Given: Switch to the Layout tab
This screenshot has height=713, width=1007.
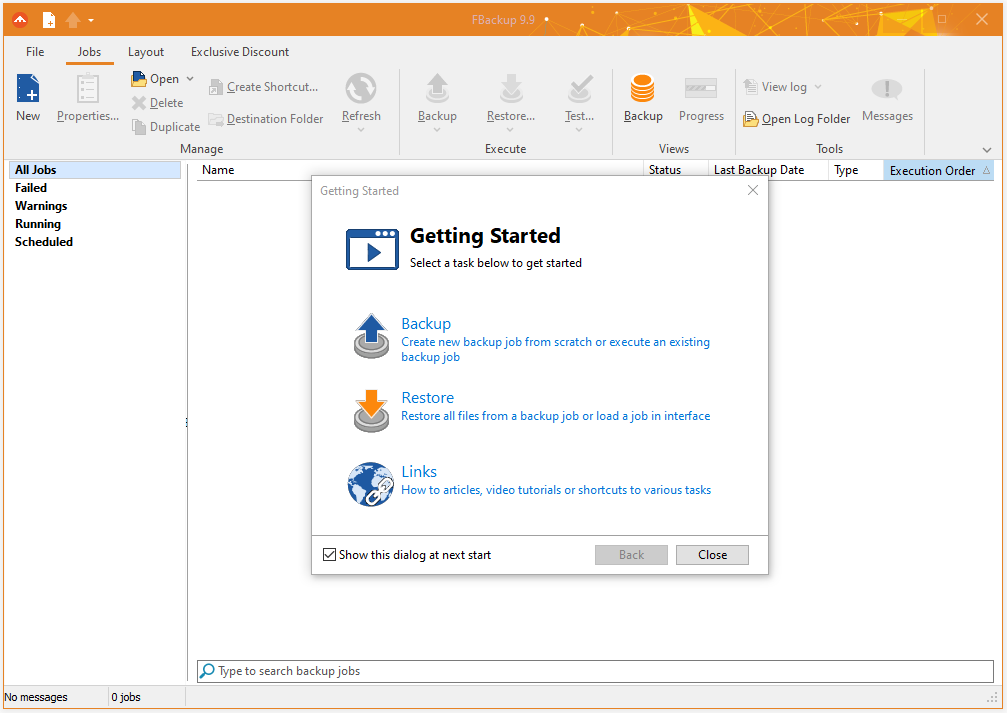Looking at the screenshot, I should point(146,52).
